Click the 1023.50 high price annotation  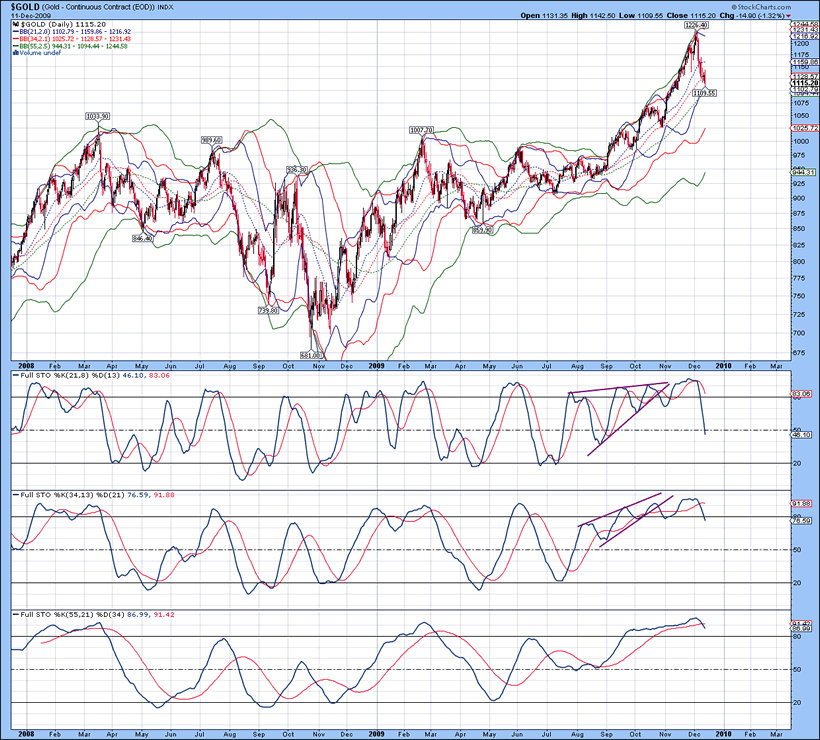98,116
